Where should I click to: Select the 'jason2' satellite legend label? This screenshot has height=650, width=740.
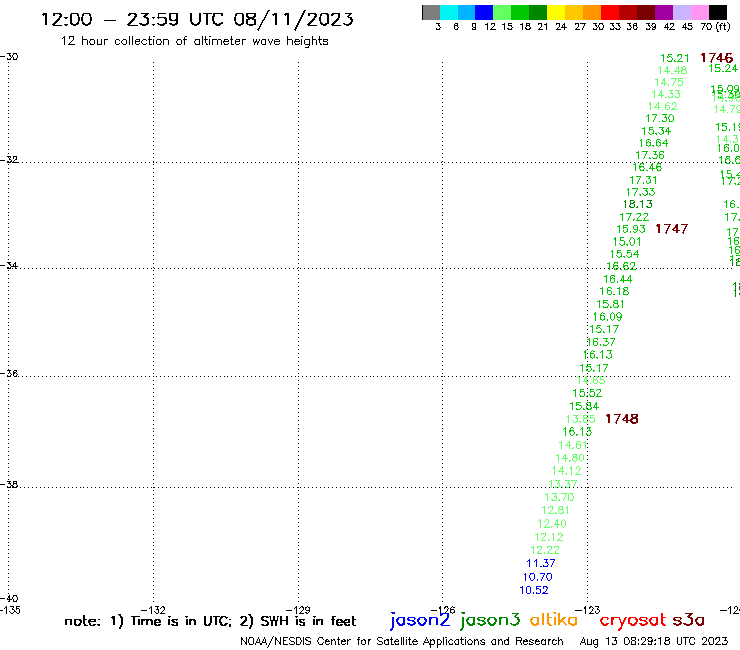pyautogui.click(x=420, y=620)
